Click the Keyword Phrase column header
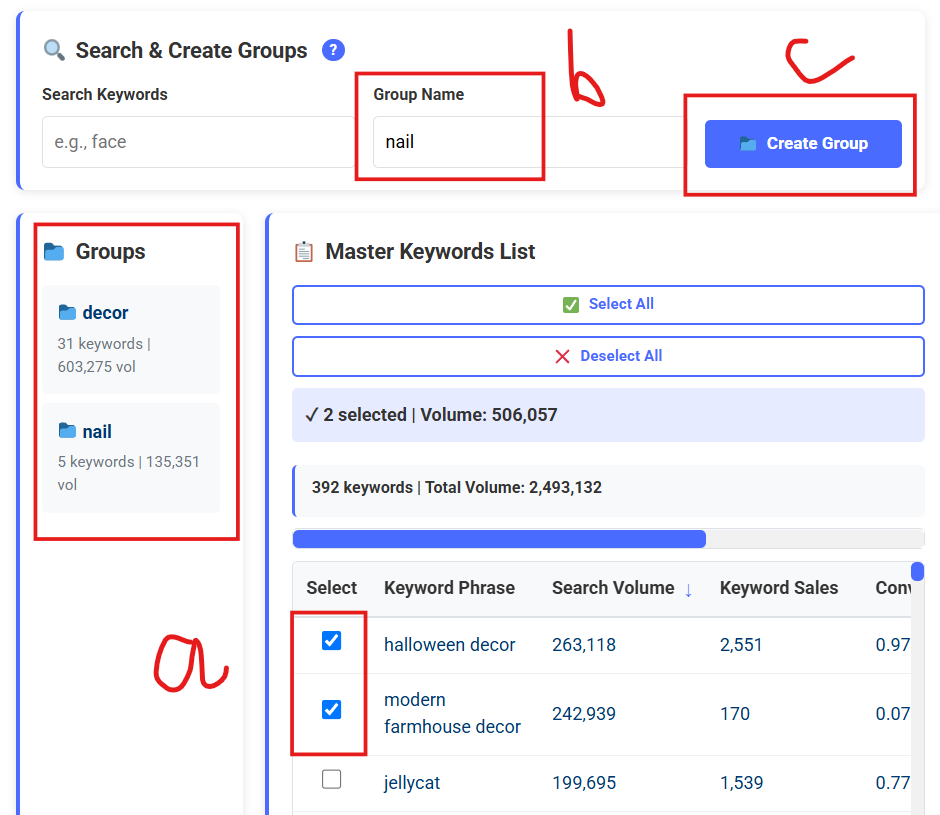 [x=449, y=588]
